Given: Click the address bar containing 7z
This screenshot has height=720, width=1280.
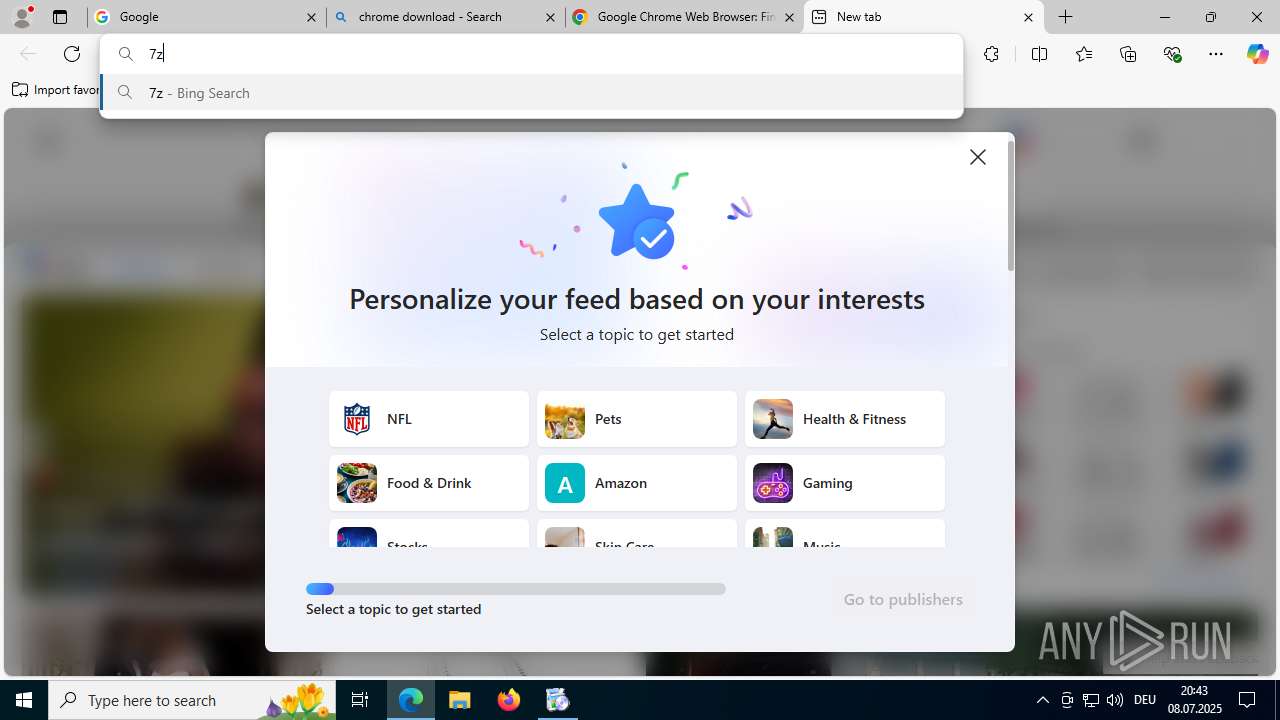Looking at the screenshot, I should click(531, 54).
